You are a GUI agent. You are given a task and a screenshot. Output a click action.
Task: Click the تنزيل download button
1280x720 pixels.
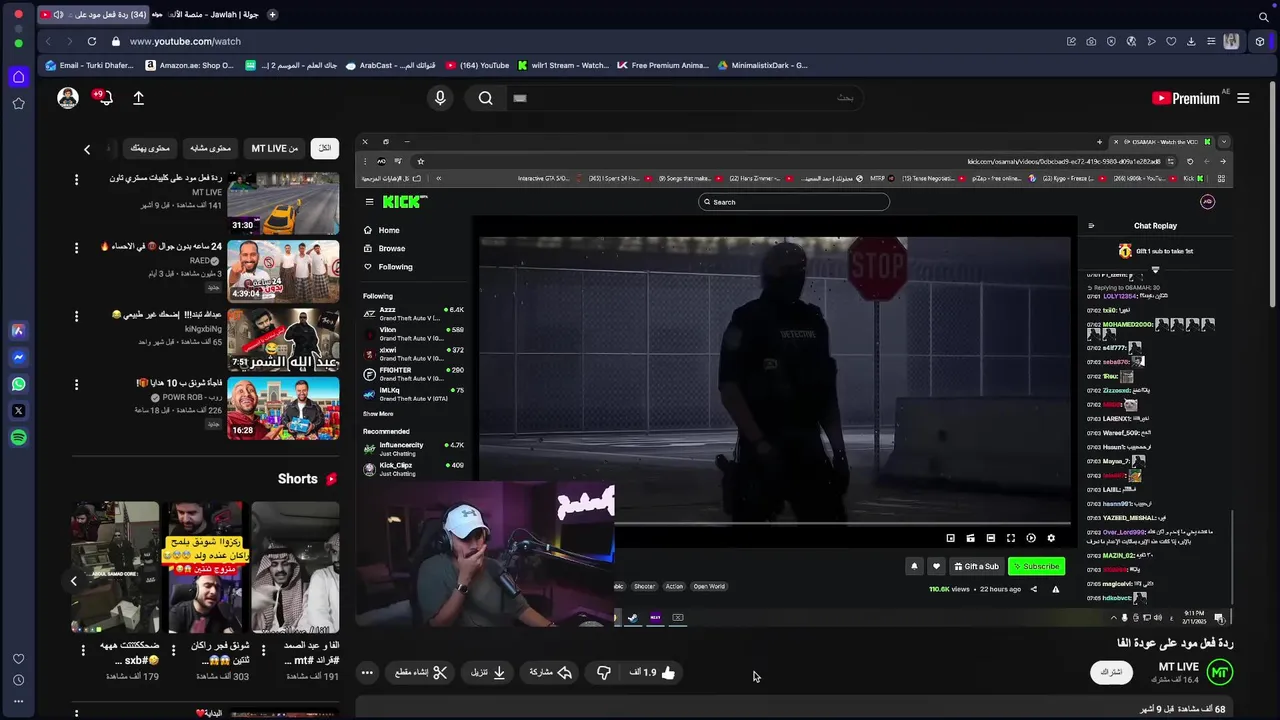click(489, 672)
